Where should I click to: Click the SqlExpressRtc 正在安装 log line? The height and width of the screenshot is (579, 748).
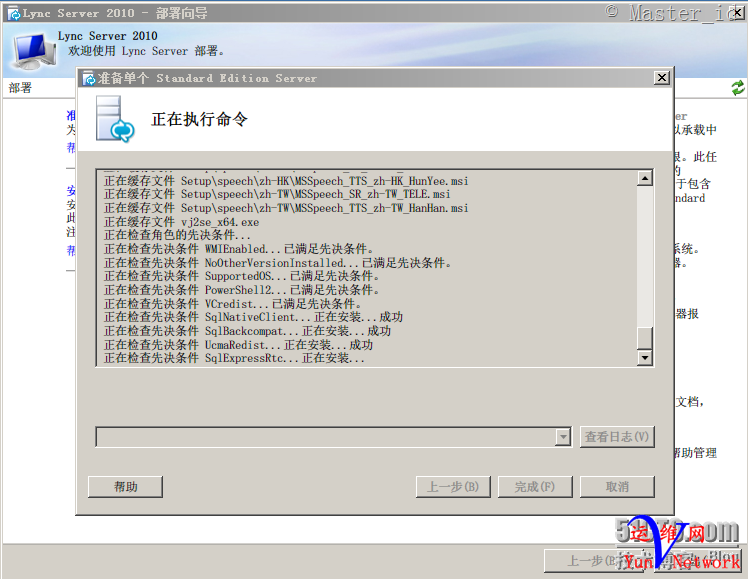pos(234,358)
